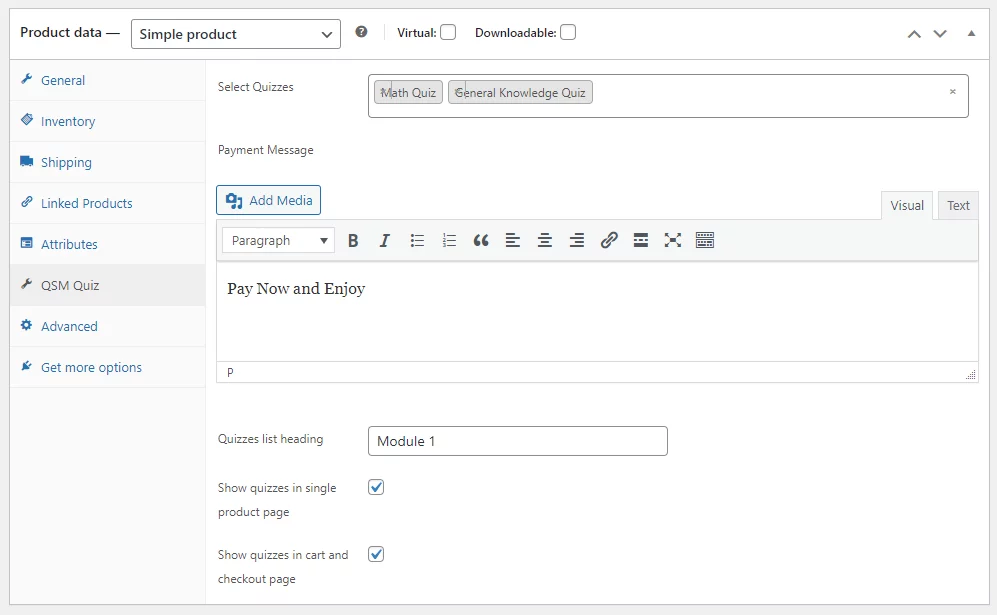Open the Simple product type dropdown

click(x=236, y=34)
